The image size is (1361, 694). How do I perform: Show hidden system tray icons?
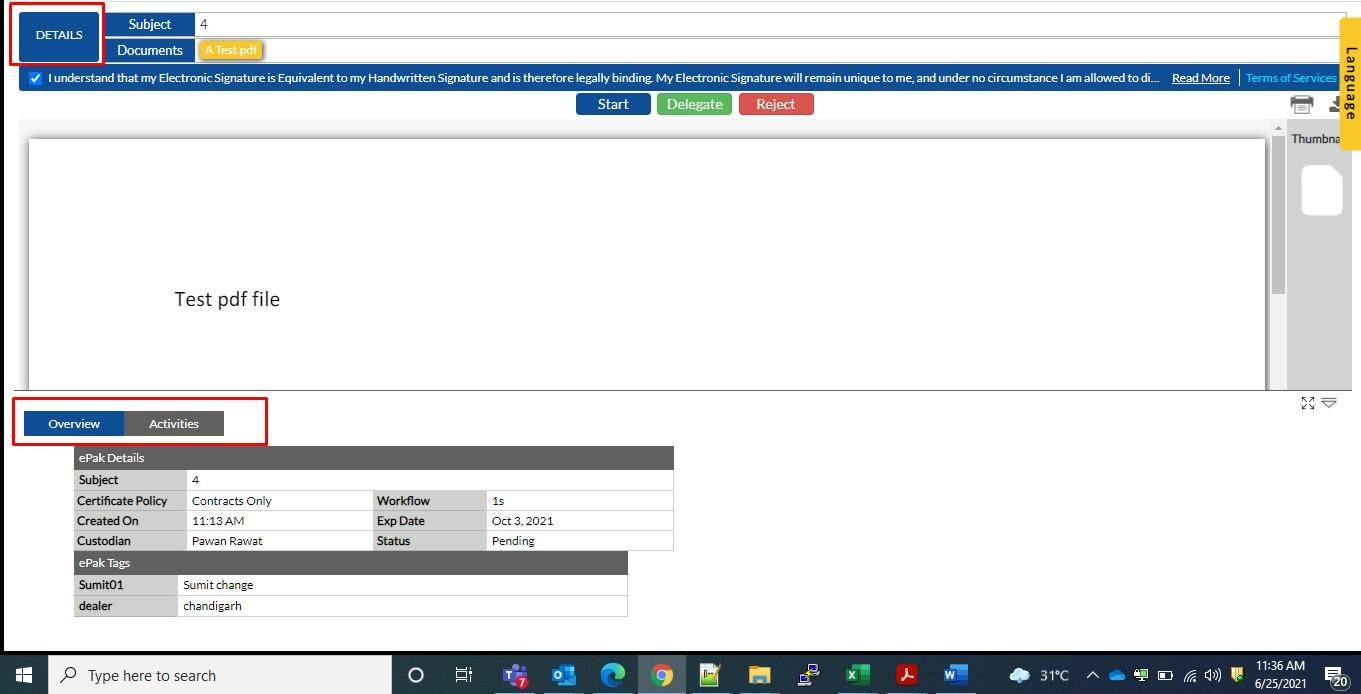(x=1092, y=675)
